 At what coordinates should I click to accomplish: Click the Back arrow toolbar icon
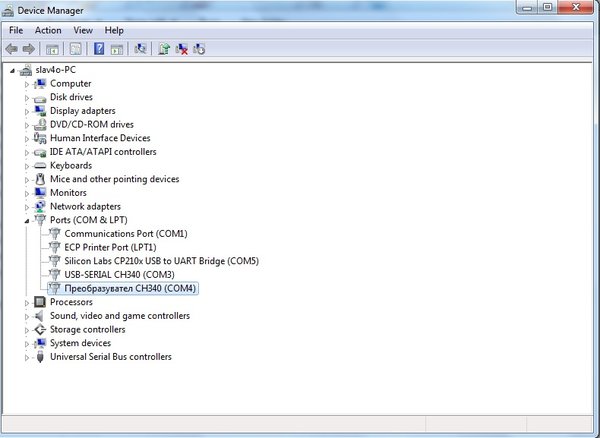coord(11,49)
